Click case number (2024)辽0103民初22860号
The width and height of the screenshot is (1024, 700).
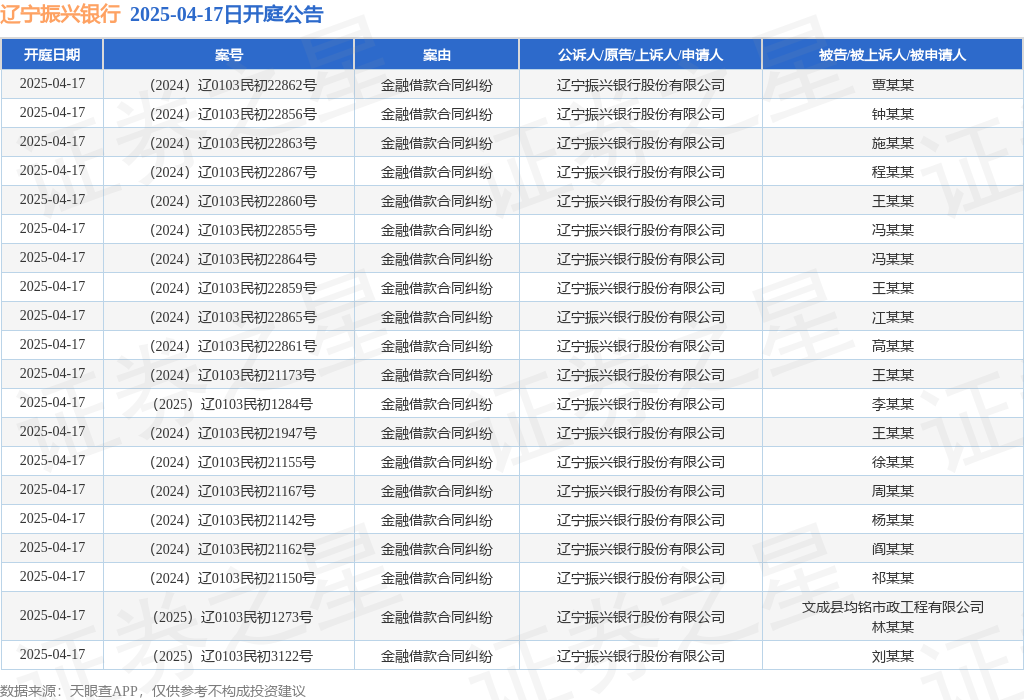tap(233, 201)
